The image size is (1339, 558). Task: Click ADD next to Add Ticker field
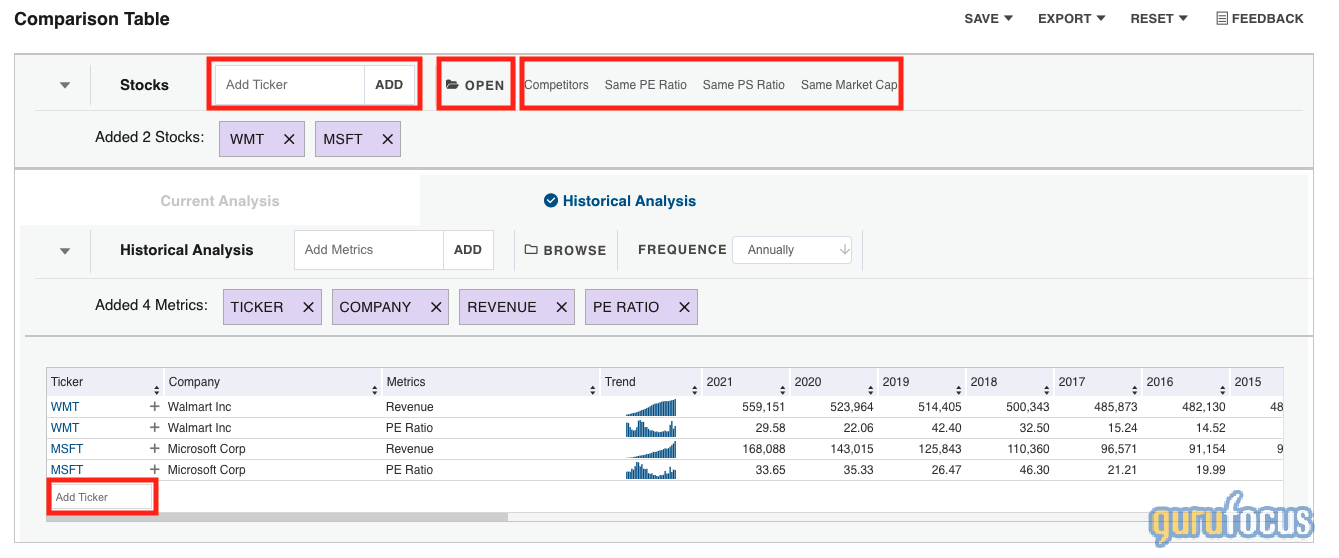pos(389,85)
